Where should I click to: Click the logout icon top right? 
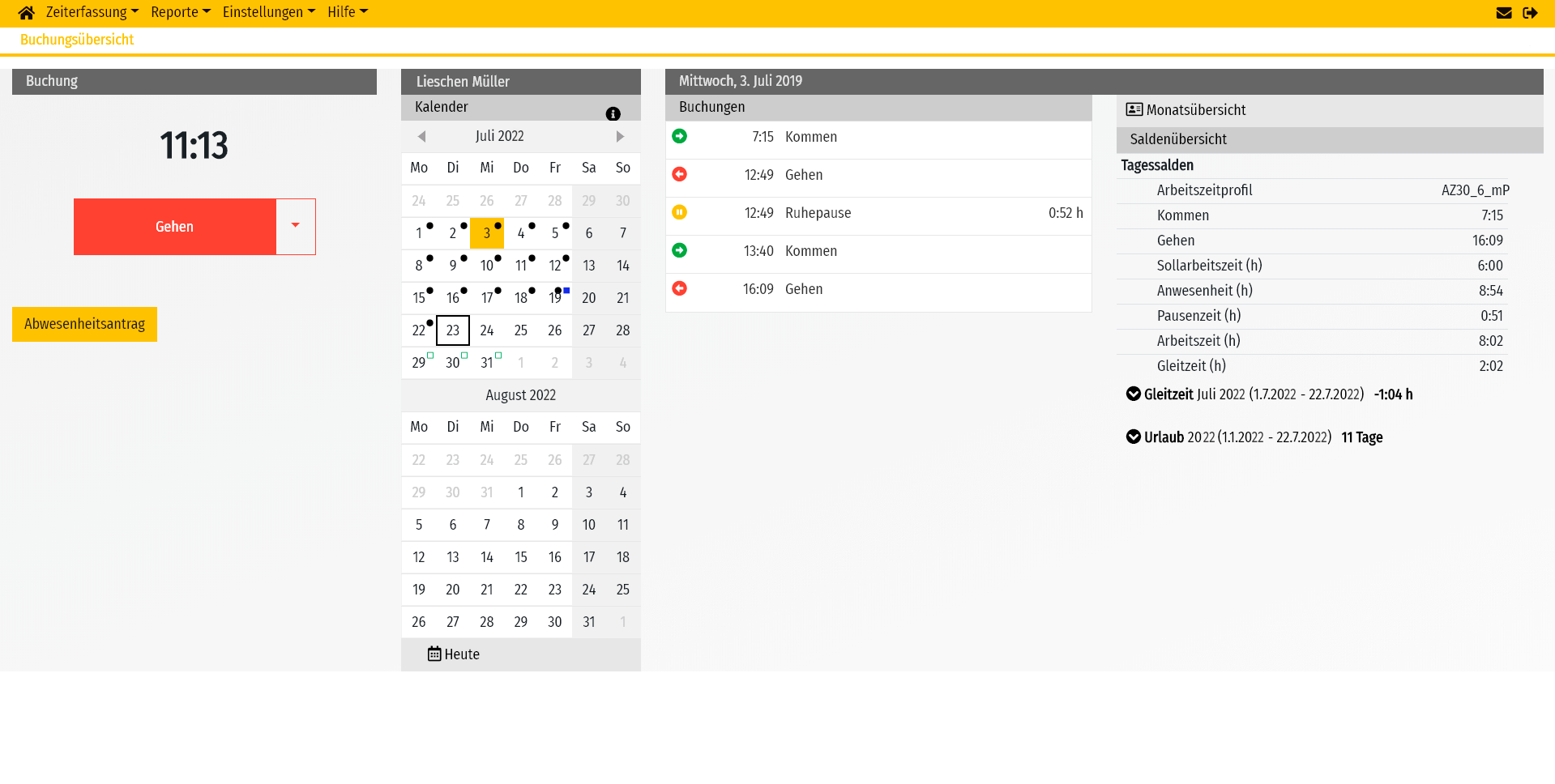coord(1531,12)
